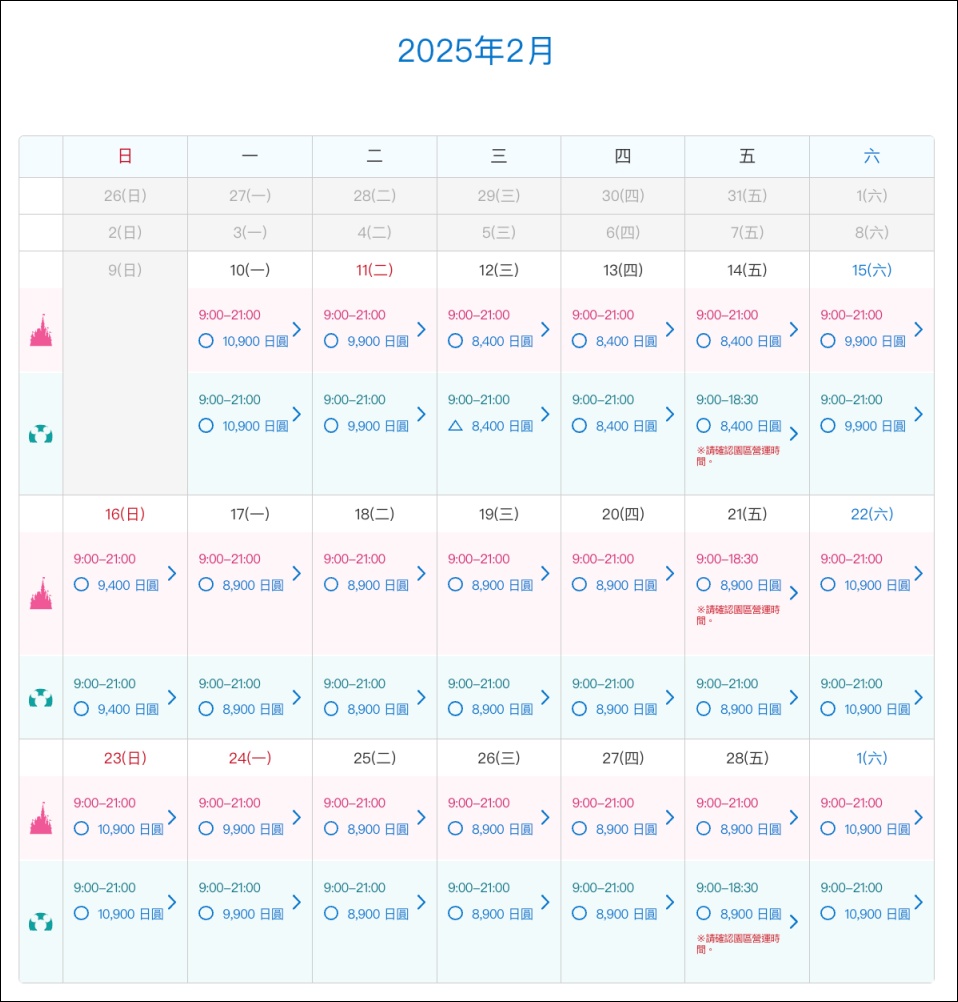The width and height of the screenshot is (958, 1002).
Task: Click the Disneyland castle icon in week of 23rd
Action: click(x=41, y=818)
